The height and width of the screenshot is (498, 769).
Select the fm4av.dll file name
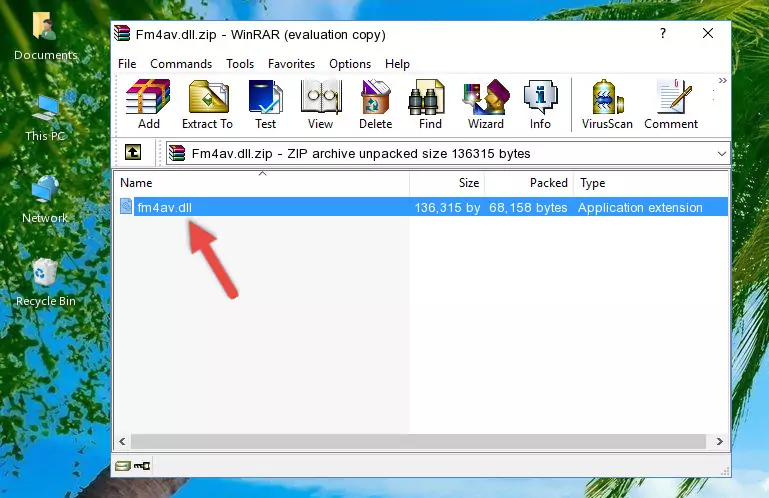[x=165, y=208]
